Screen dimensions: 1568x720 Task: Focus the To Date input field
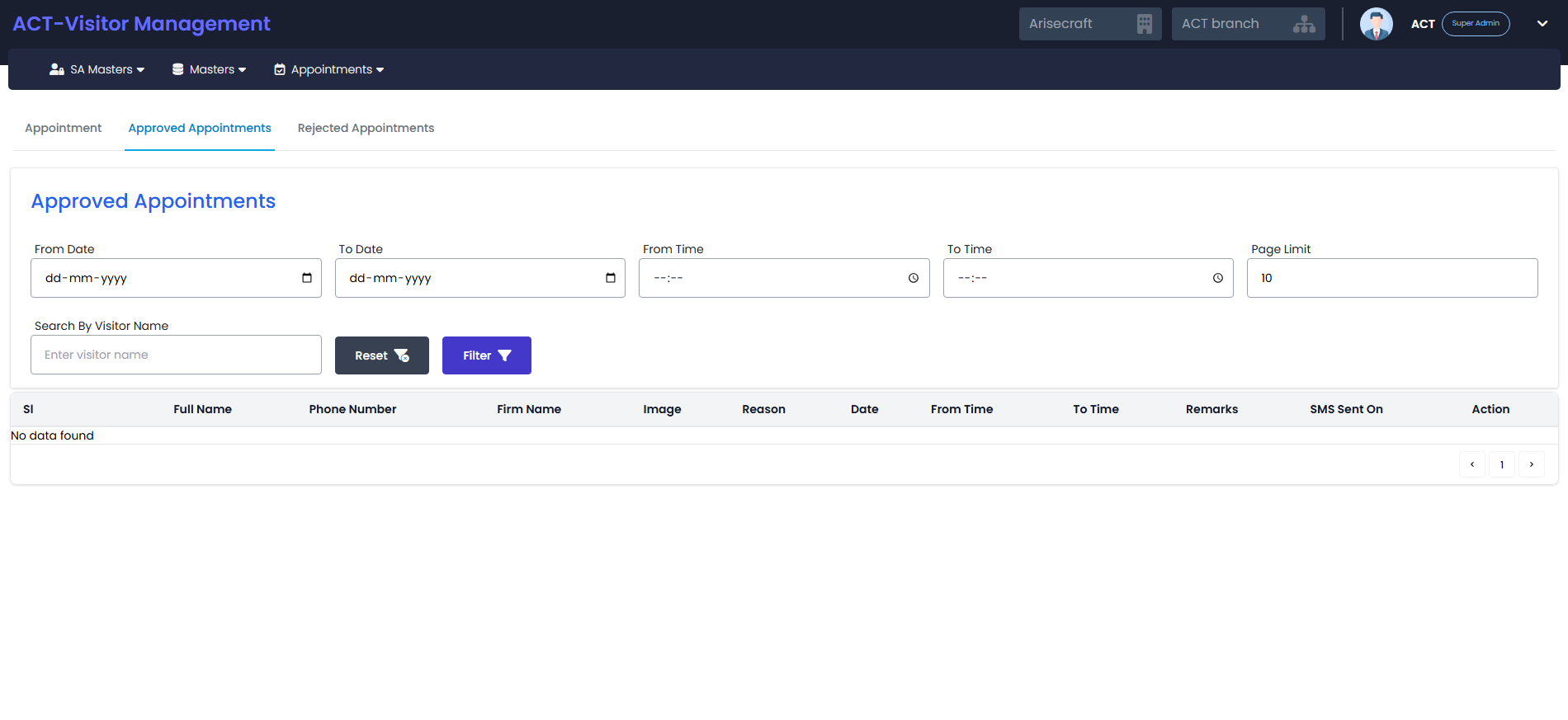480,278
